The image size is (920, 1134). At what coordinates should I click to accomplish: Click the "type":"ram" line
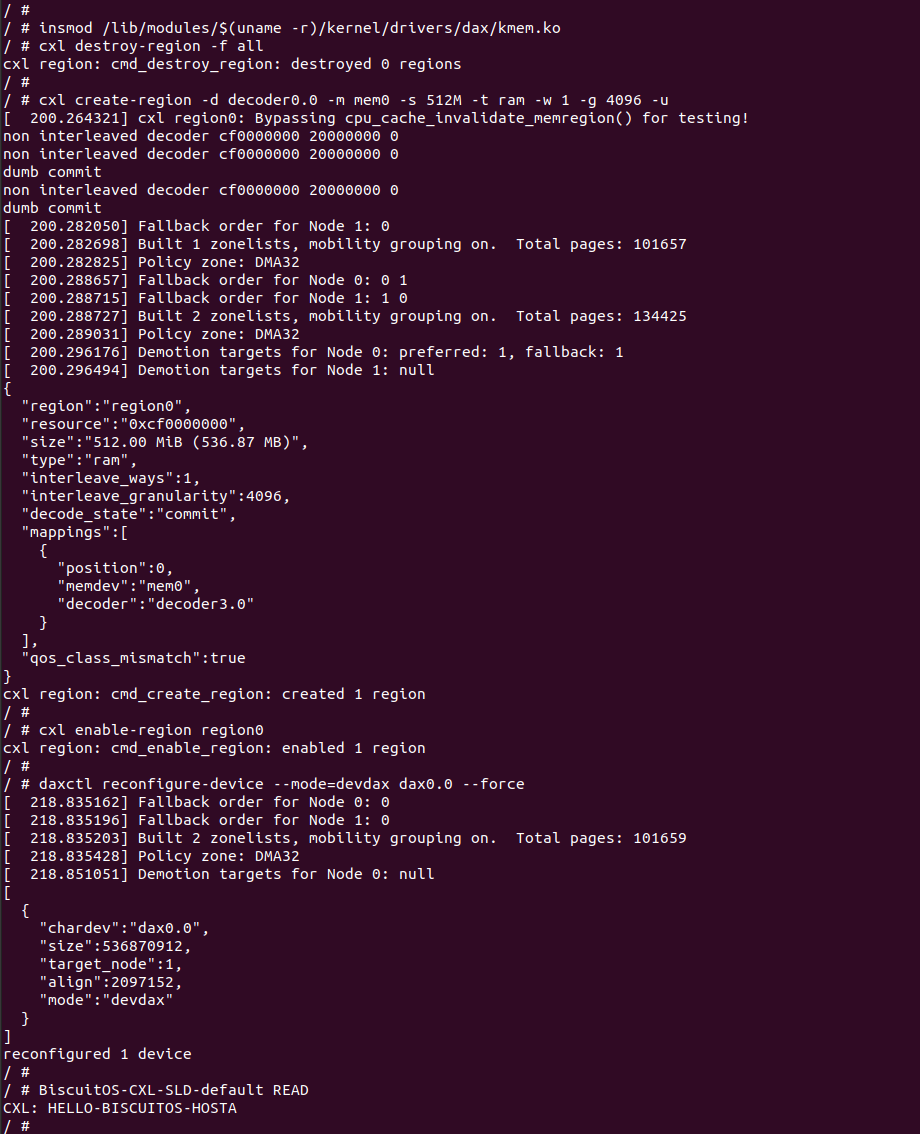pos(79,460)
